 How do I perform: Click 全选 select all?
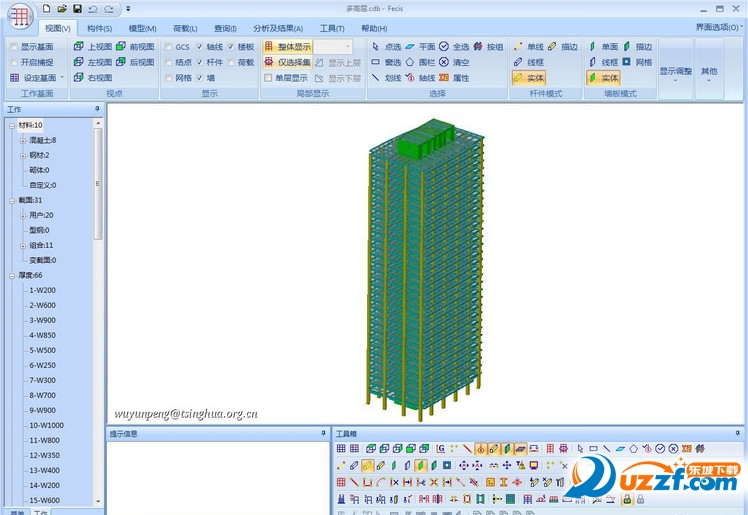(x=454, y=46)
